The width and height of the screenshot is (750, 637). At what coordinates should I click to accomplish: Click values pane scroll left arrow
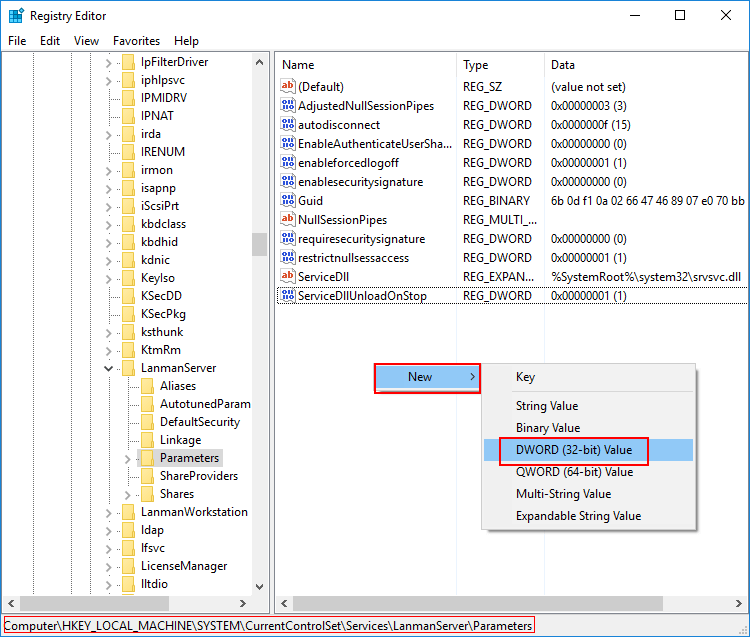[284, 604]
